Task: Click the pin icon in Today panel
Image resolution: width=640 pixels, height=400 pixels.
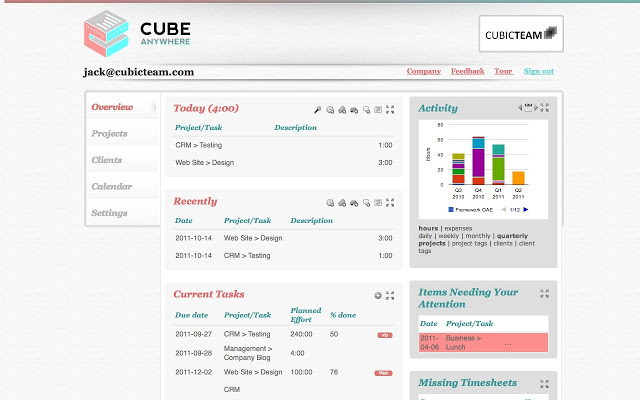Action: point(317,110)
